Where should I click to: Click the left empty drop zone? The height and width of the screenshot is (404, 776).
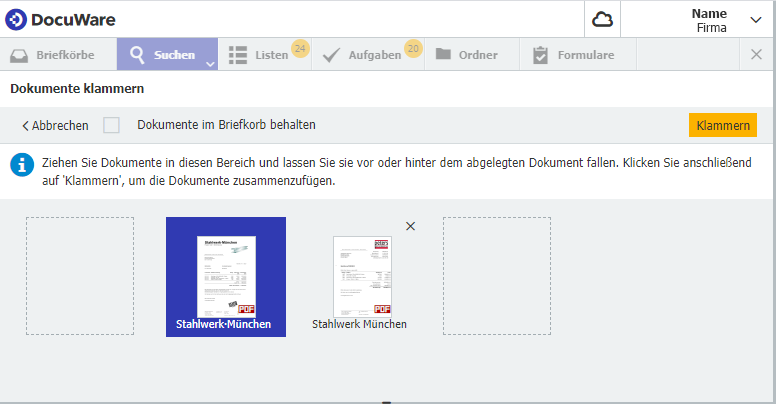[x=80, y=276]
